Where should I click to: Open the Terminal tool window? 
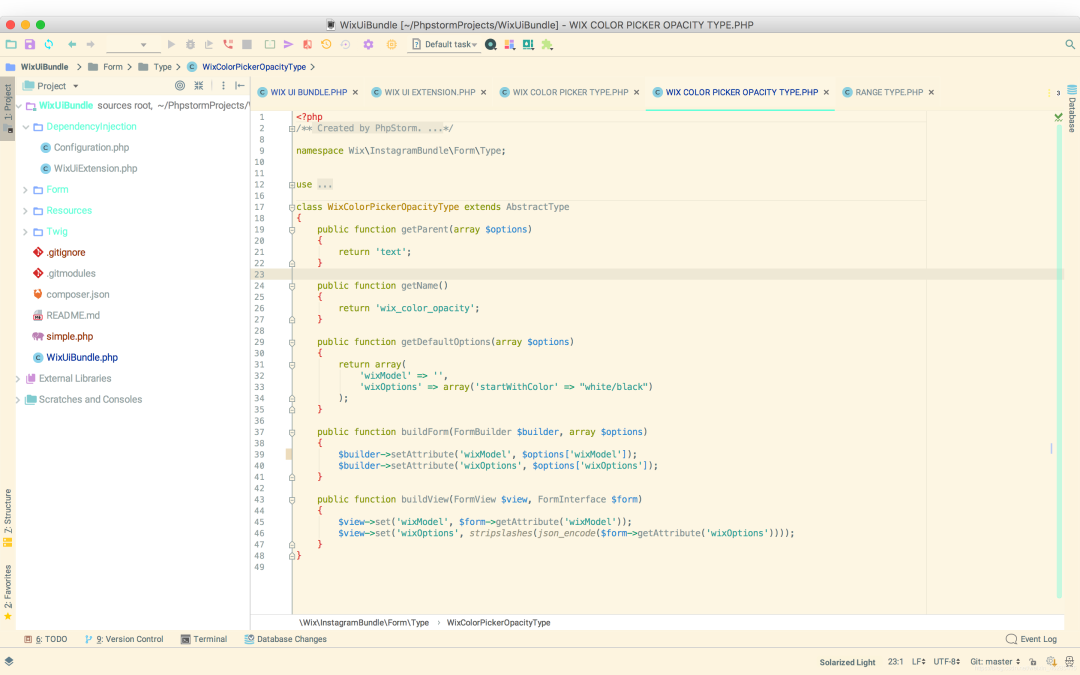pyautogui.click(x=204, y=639)
